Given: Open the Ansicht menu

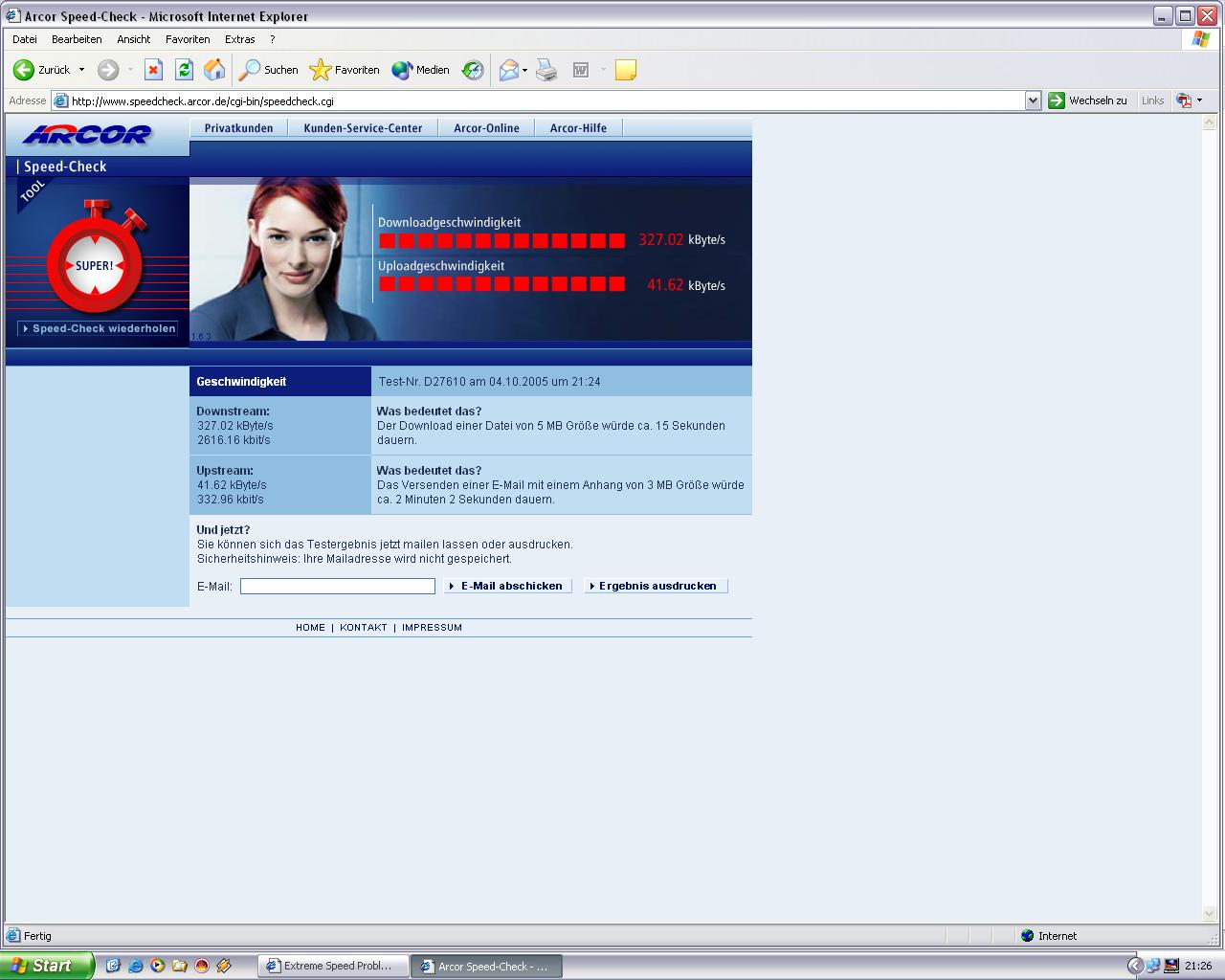Looking at the screenshot, I should pos(134,39).
